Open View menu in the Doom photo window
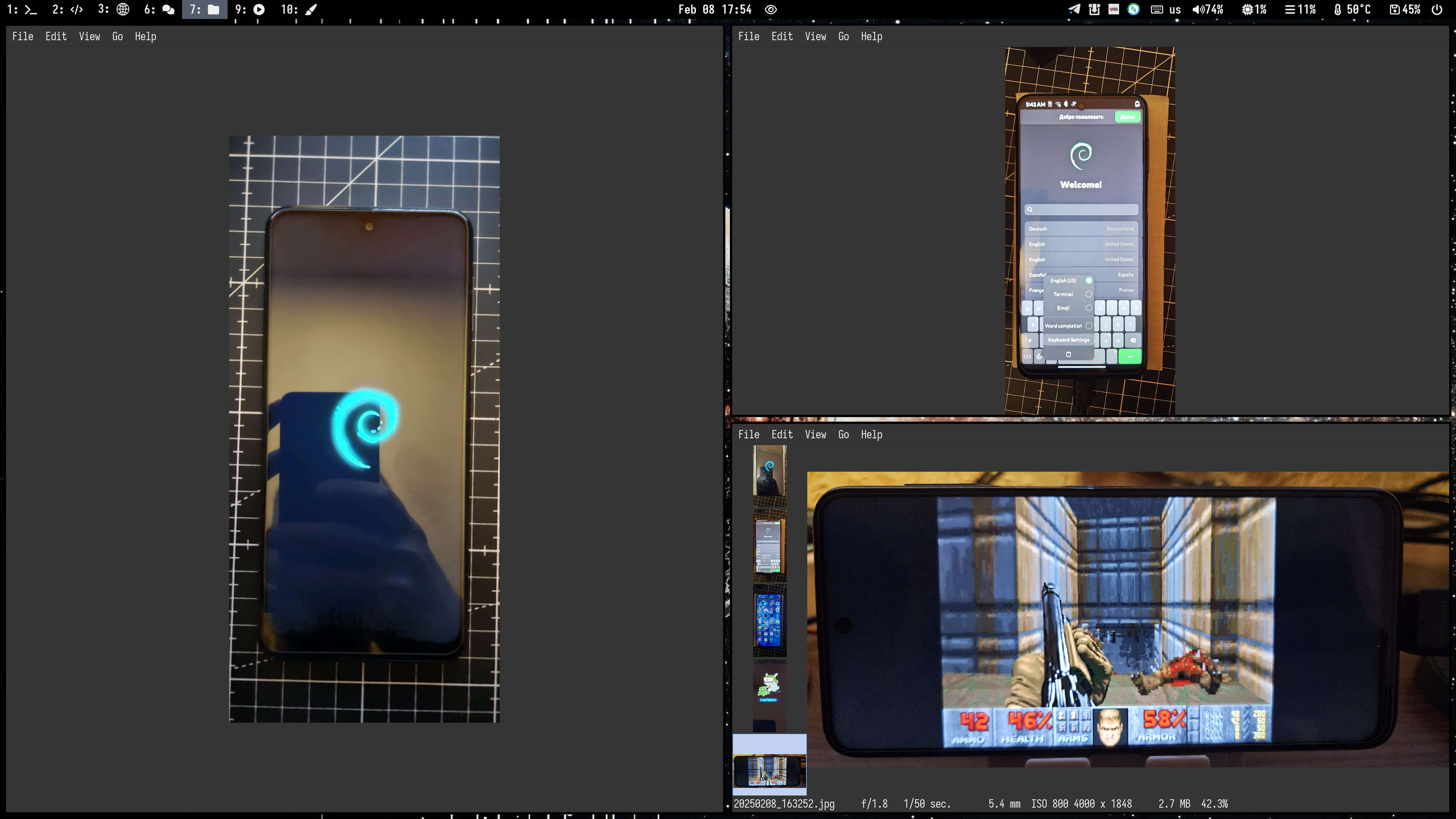This screenshot has height=819, width=1456. click(x=816, y=435)
